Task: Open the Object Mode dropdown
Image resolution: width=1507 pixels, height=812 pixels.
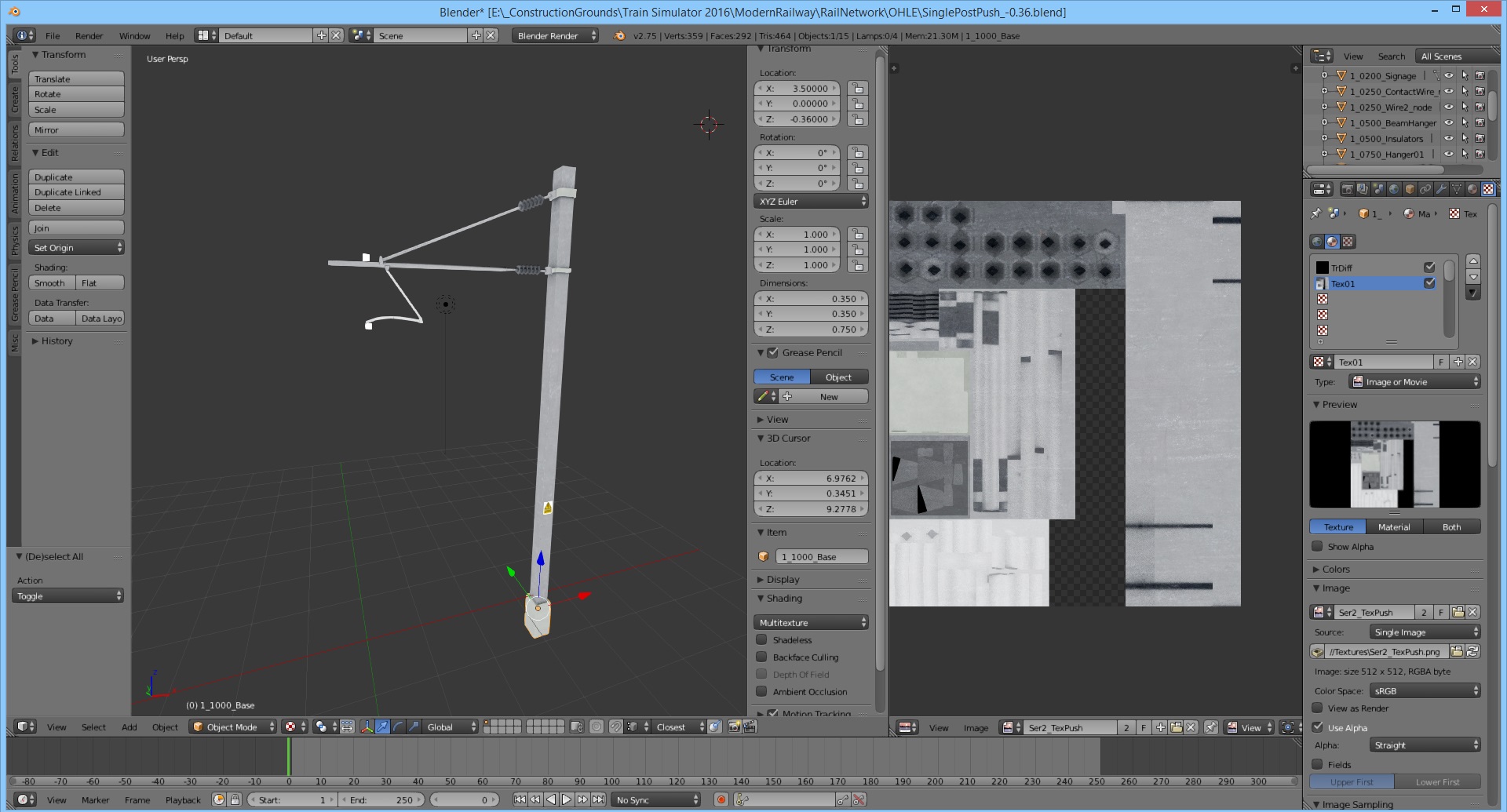Action: coord(234,727)
